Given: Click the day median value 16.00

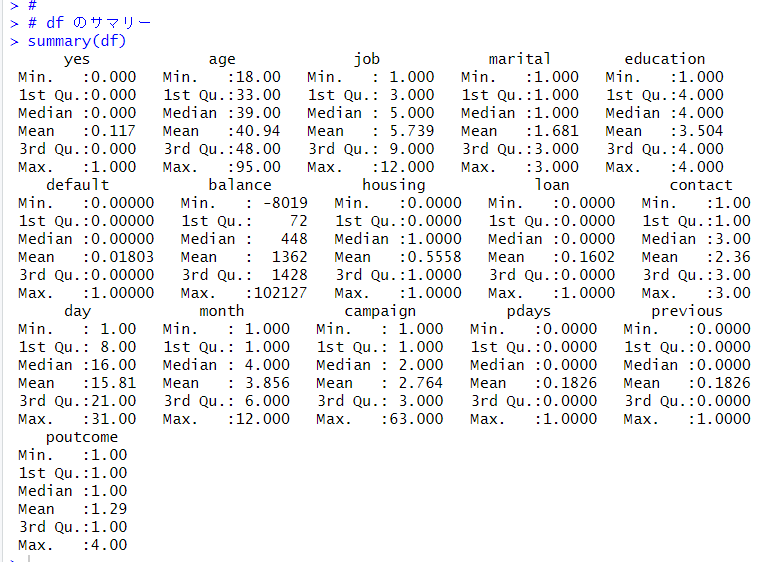Looking at the screenshot, I should pyautogui.click(x=114, y=365).
